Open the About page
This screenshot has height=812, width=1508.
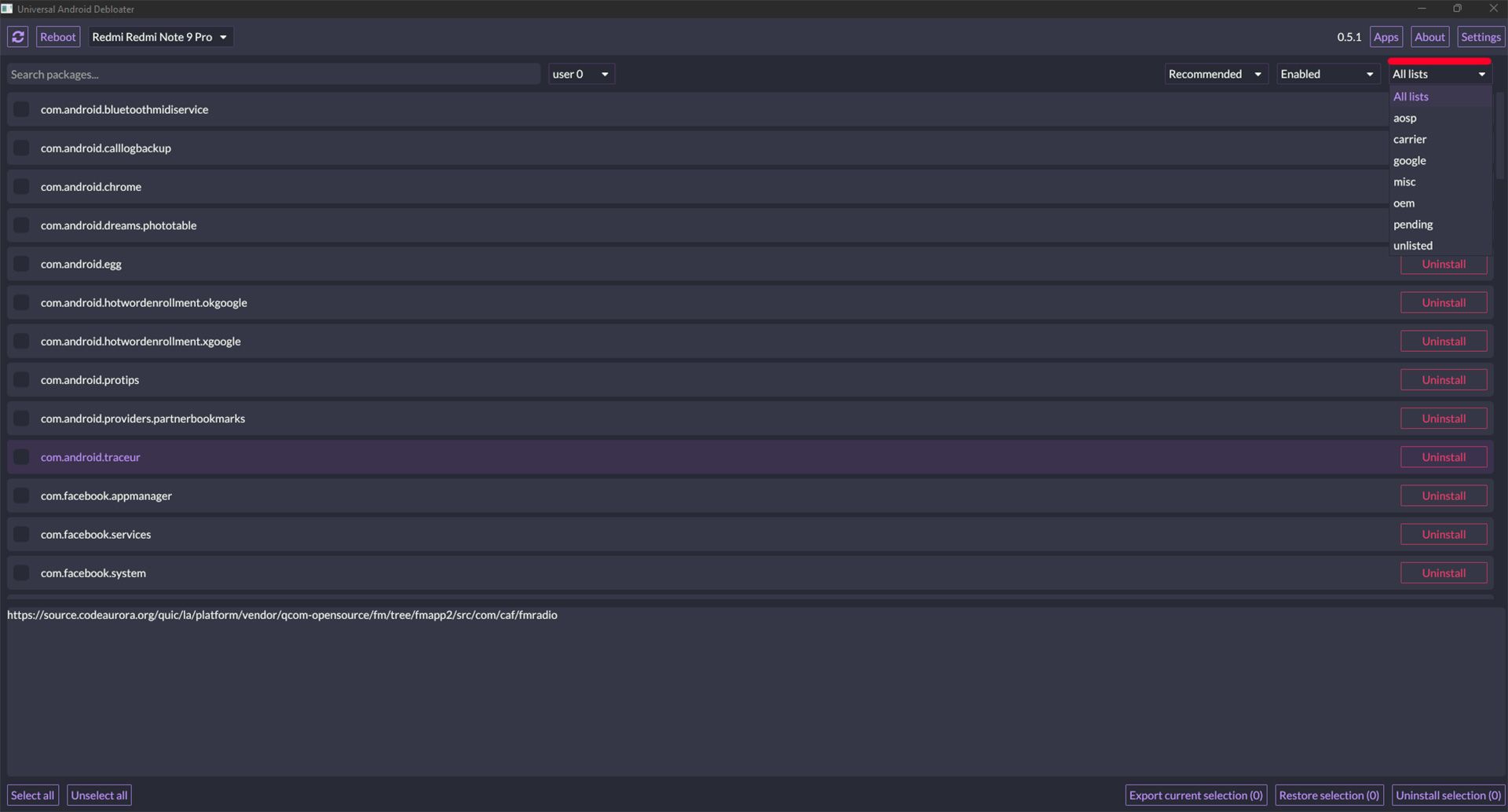tap(1429, 37)
